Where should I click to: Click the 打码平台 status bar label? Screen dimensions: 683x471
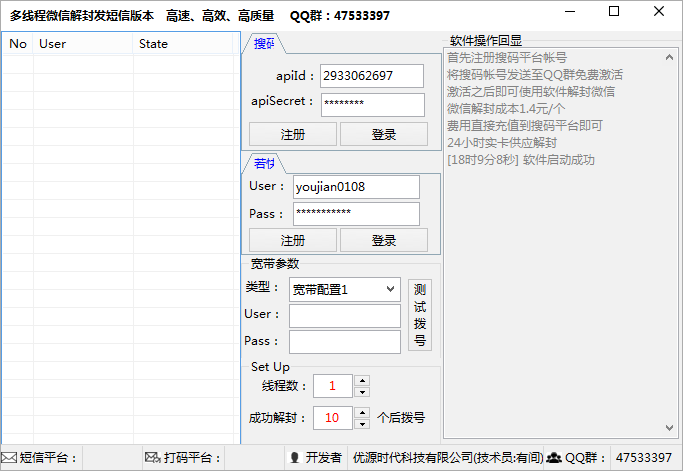(192, 457)
